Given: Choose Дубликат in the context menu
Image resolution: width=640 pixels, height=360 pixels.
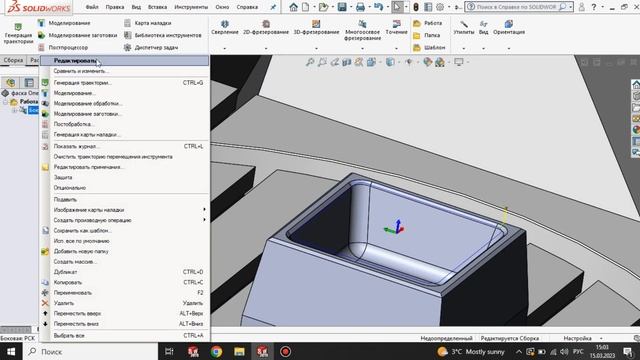Looking at the screenshot, I should [124, 272].
